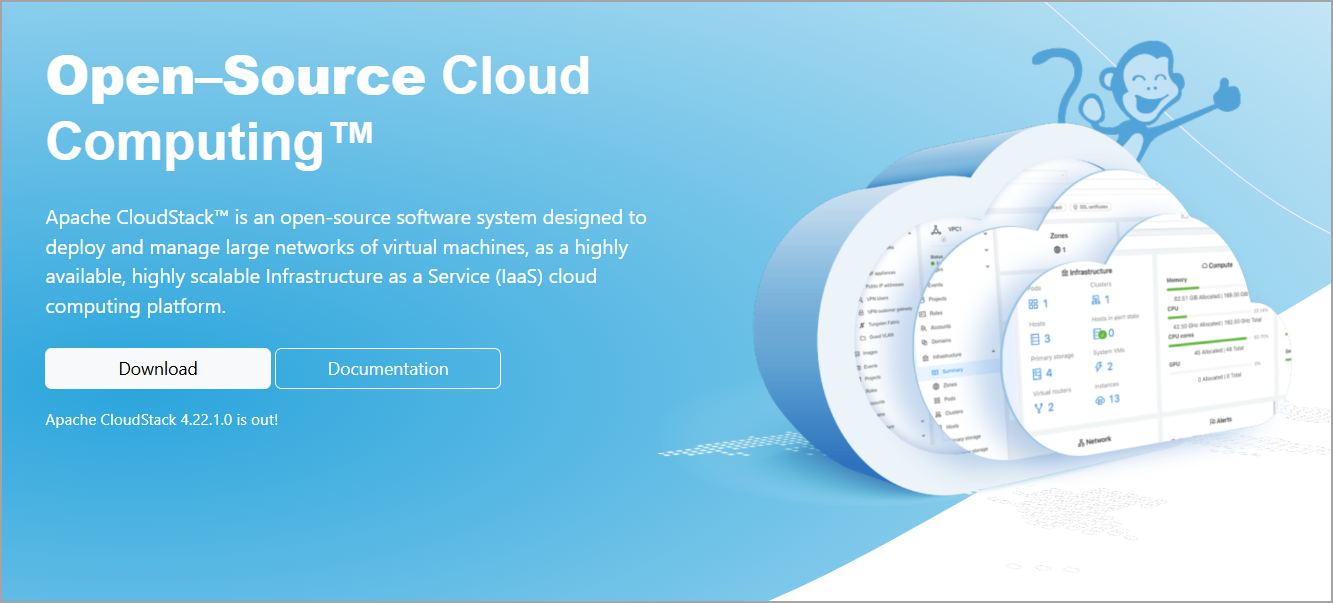1333x603 pixels.
Task: Select Domains in the illustrated sidebar
Action: [936, 342]
